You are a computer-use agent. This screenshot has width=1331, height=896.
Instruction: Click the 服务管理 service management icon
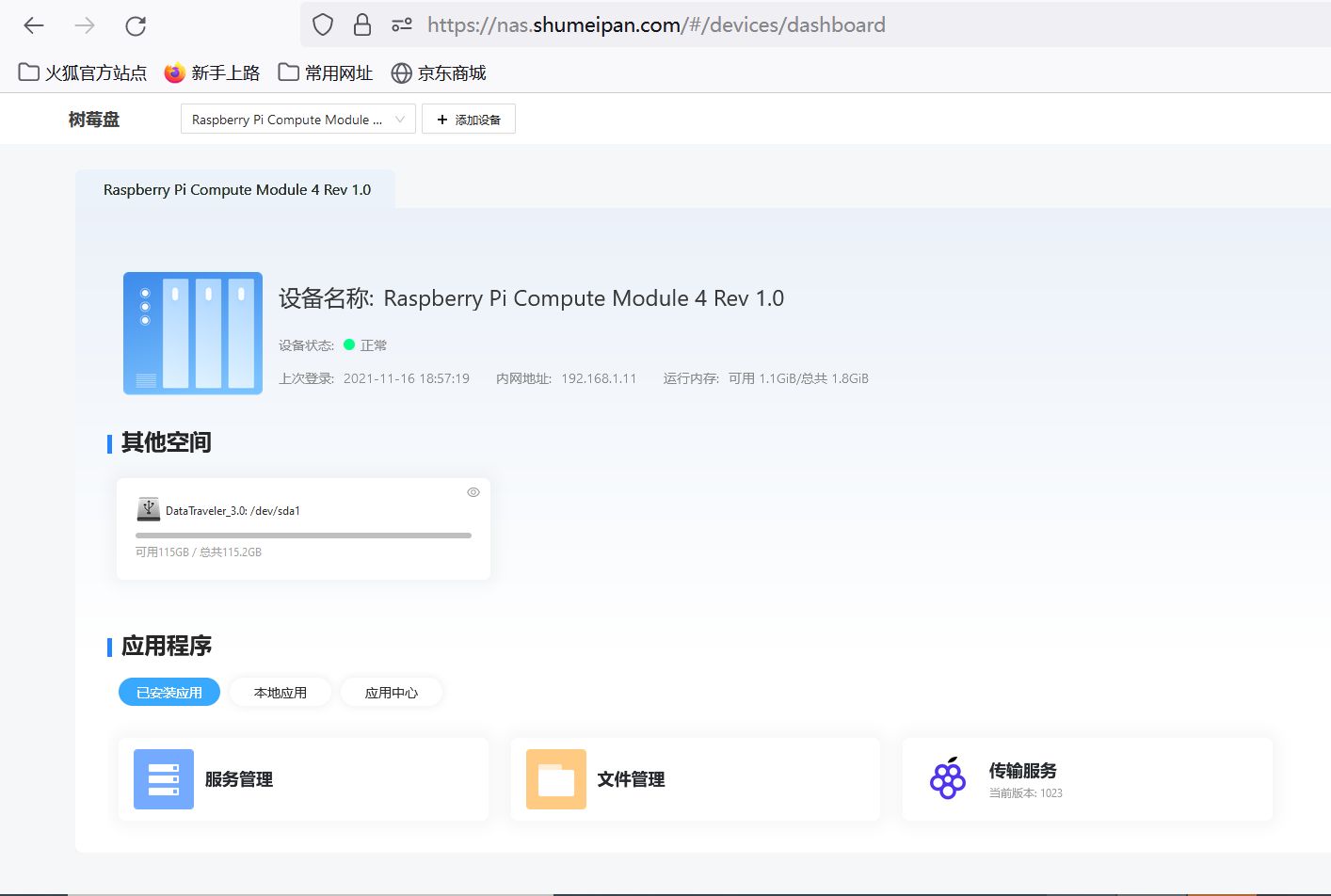(164, 779)
